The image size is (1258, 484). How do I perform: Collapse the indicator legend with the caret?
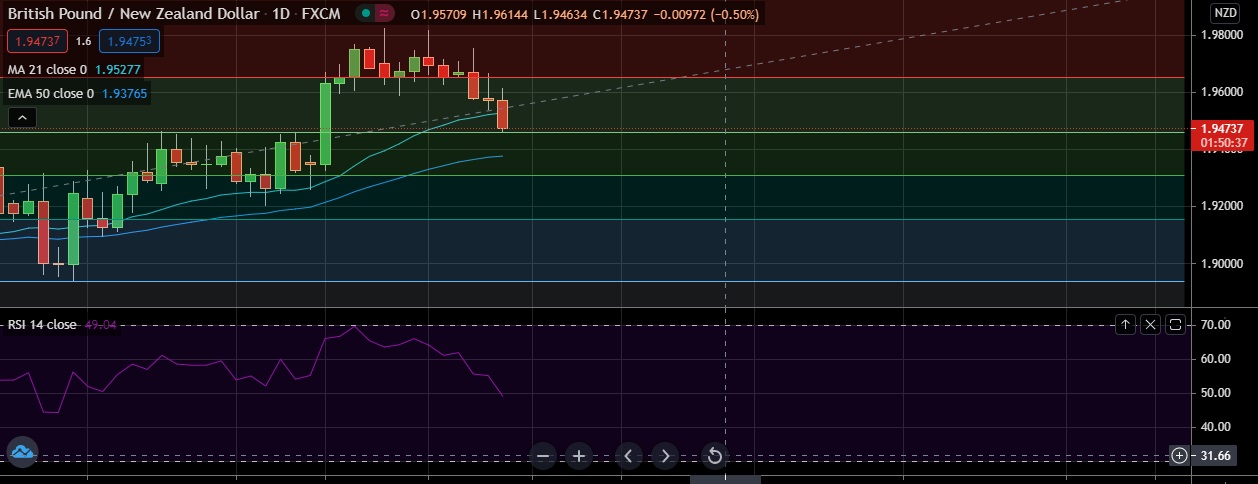tap(22, 118)
